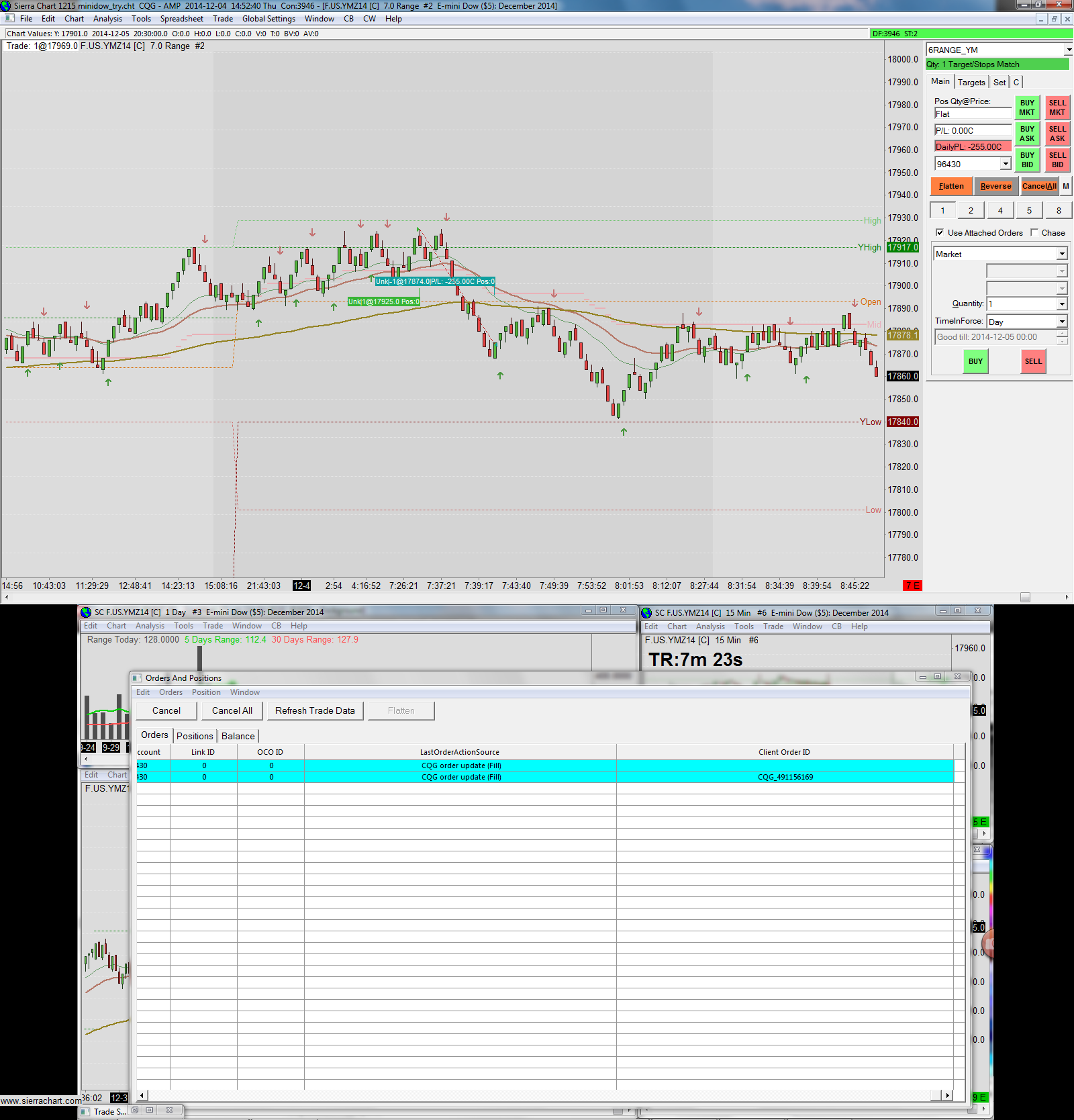
Task: Enable the Use Attached Orders checkbox
Action: pyautogui.click(x=940, y=232)
